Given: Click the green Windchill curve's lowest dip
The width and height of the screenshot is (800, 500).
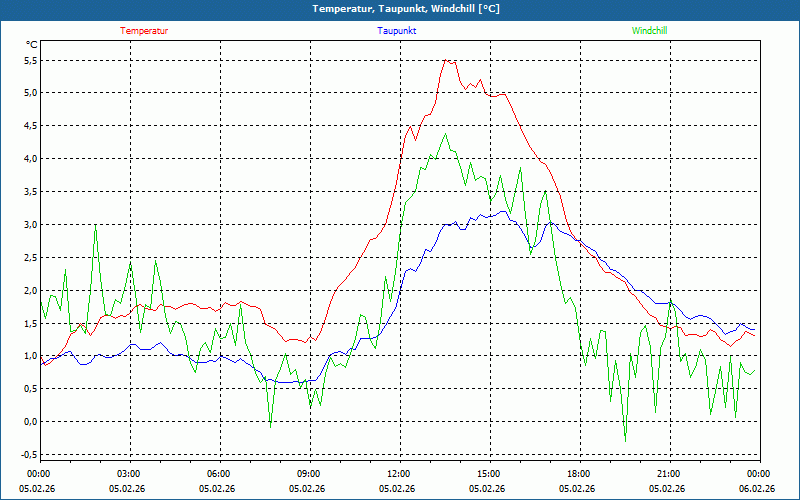Looking at the screenshot, I should click(625, 439).
